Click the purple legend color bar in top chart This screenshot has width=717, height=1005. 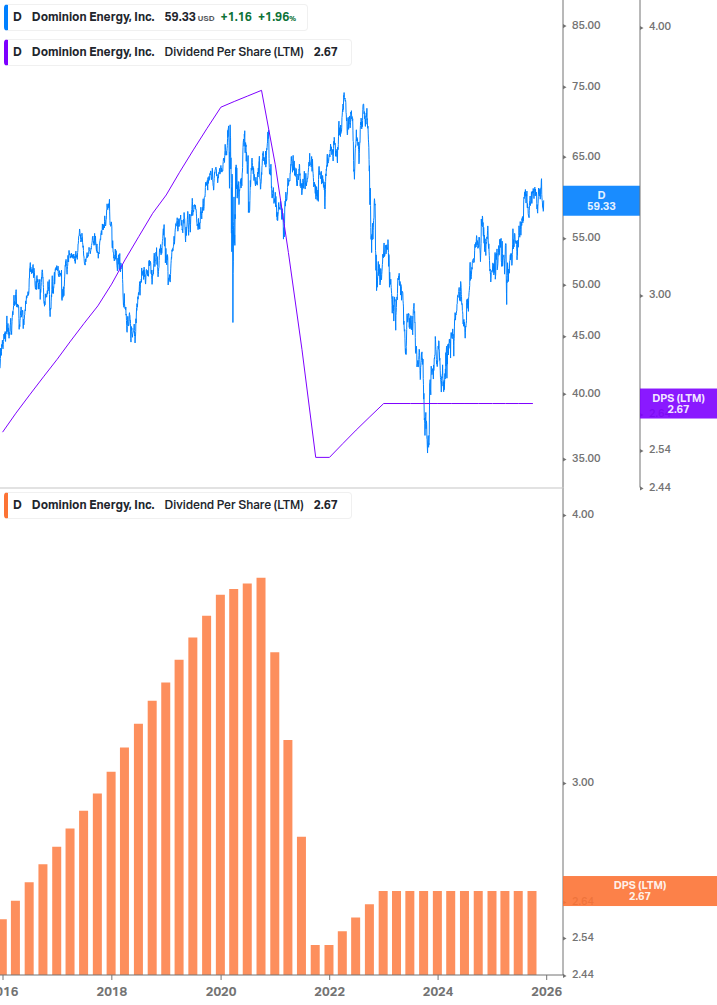pyautogui.click(x=6, y=53)
